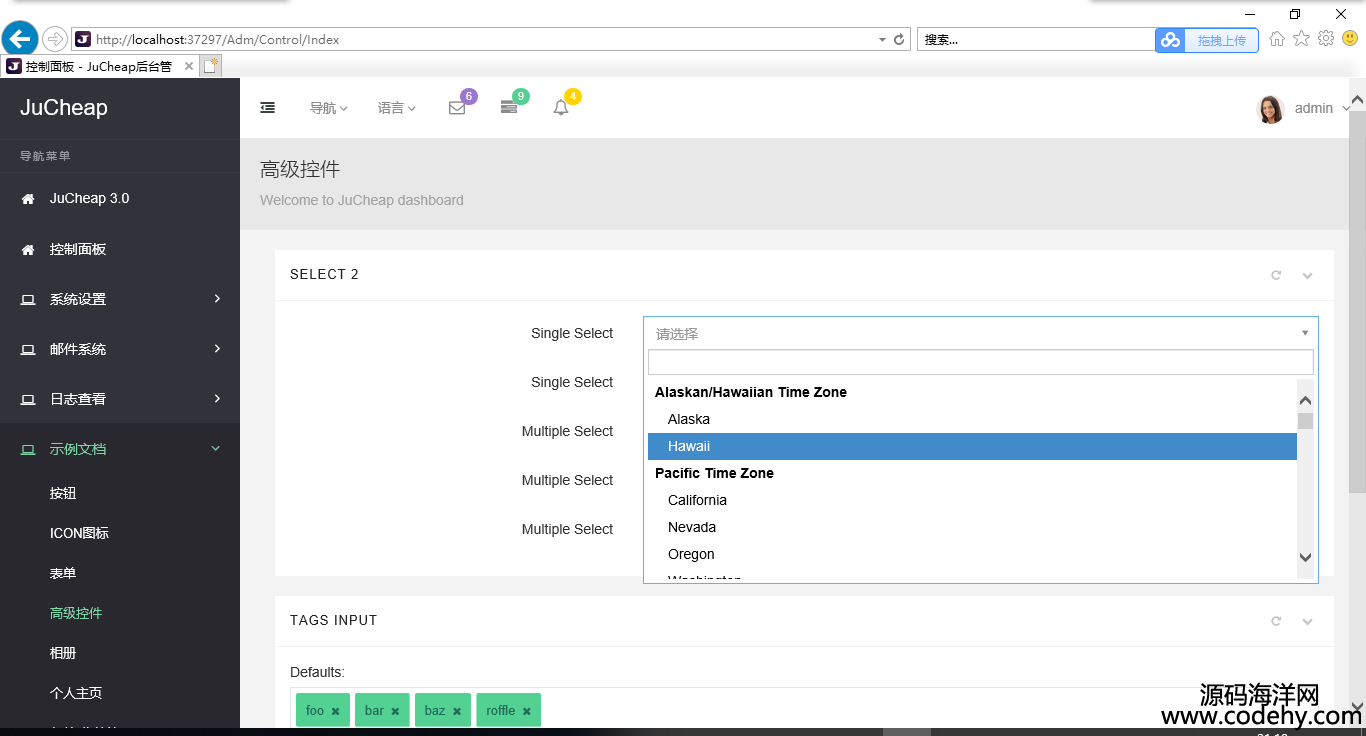Viewport: 1366px width, 736px height.
Task: Click the select2 search input box
Action: (x=980, y=362)
